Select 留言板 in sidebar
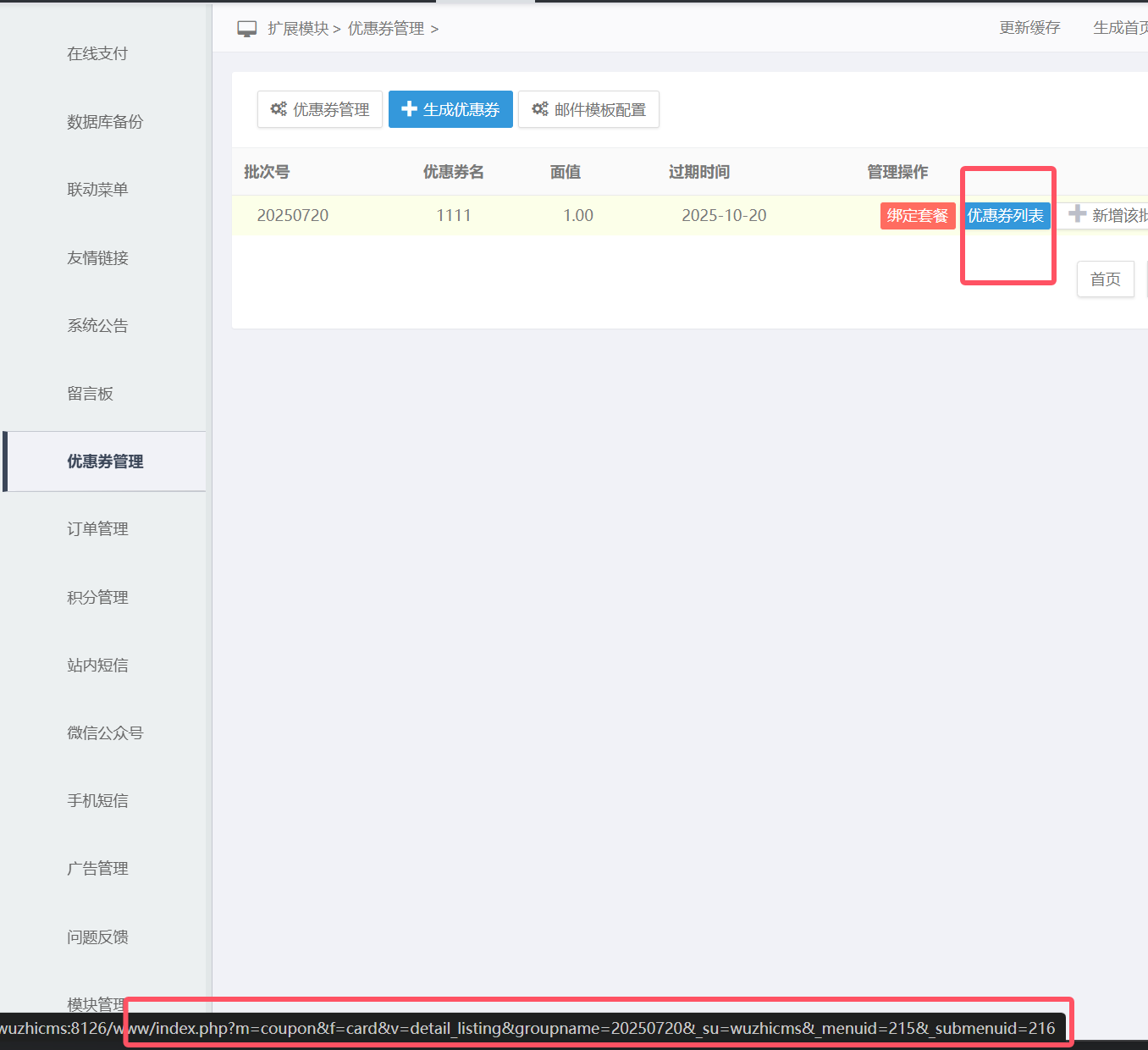 [90, 394]
